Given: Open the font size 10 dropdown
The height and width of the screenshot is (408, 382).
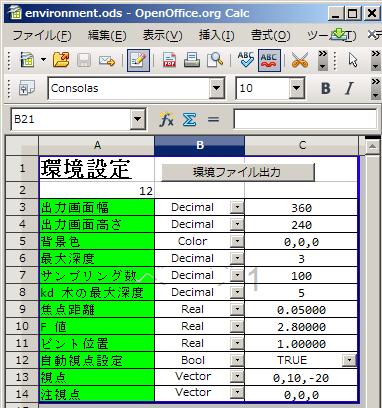Looking at the screenshot, I should point(296,88).
